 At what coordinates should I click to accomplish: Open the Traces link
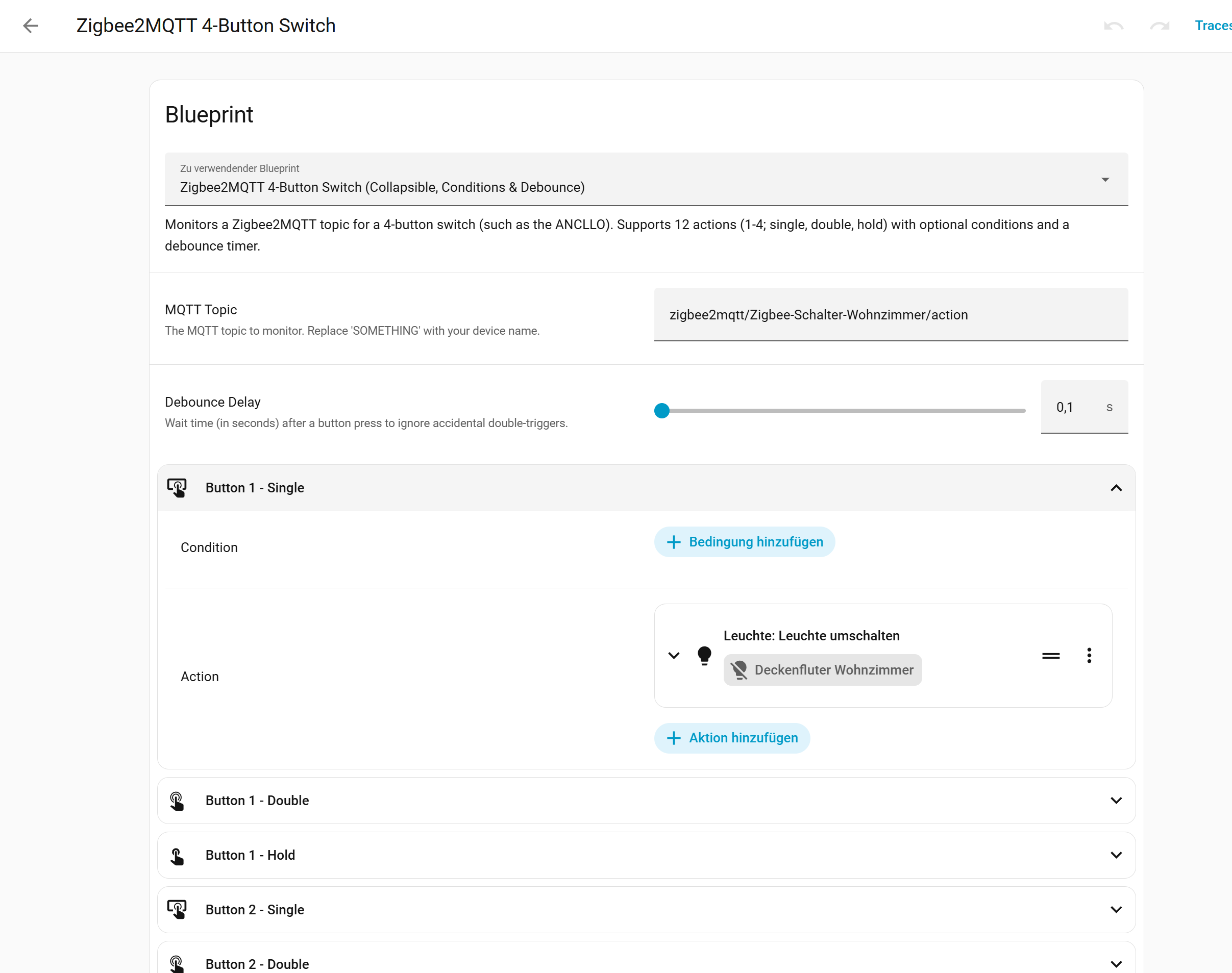pyautogui.click(x=1213, y=26)
